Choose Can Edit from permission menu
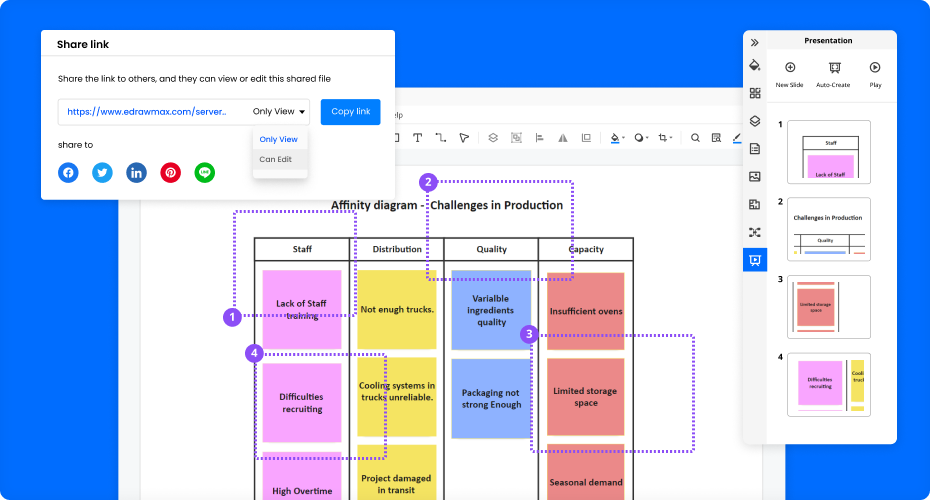 (276, 159)
